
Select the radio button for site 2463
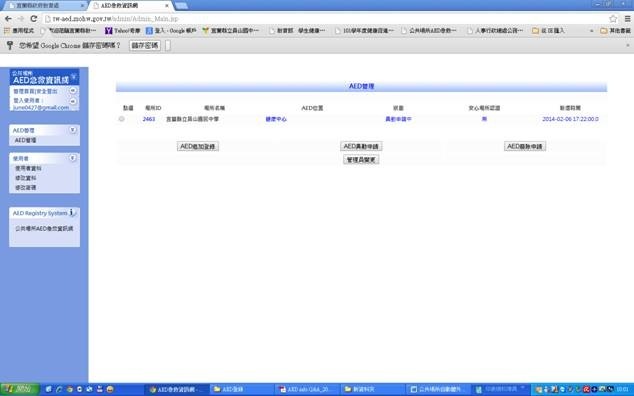(x=121, y=119)
